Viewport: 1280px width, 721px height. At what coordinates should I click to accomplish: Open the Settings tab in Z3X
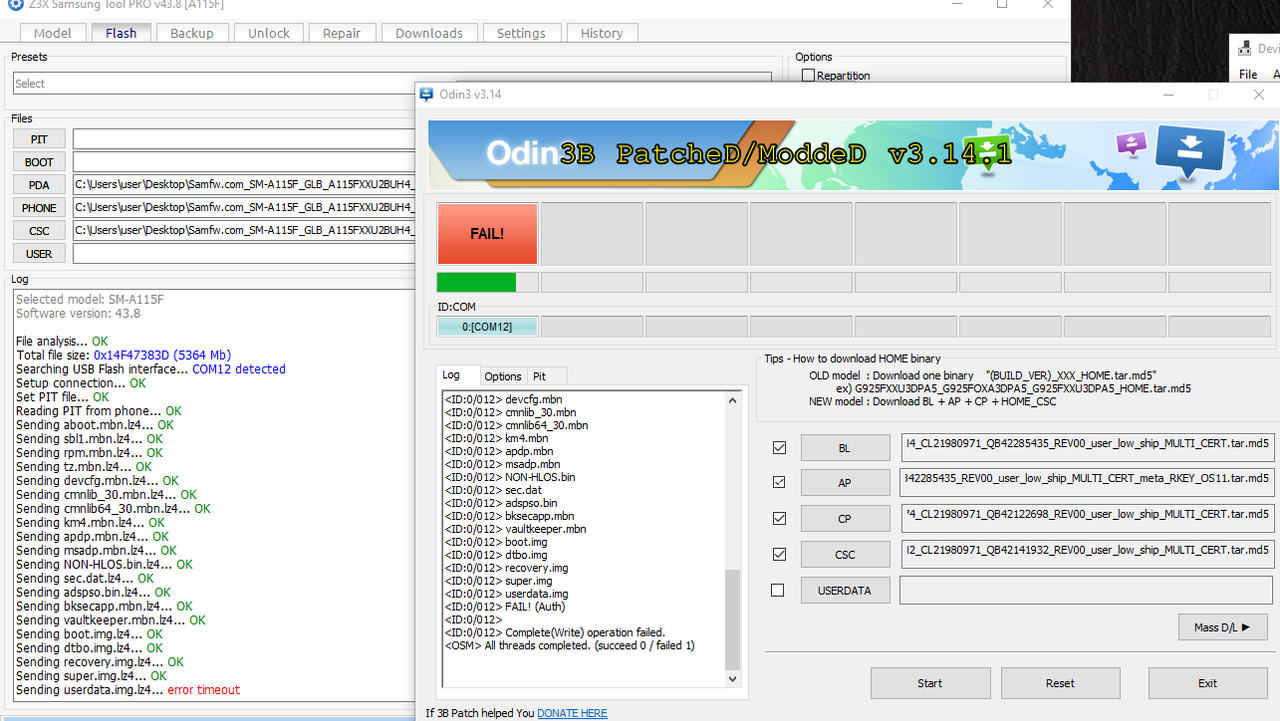[521, 33]
